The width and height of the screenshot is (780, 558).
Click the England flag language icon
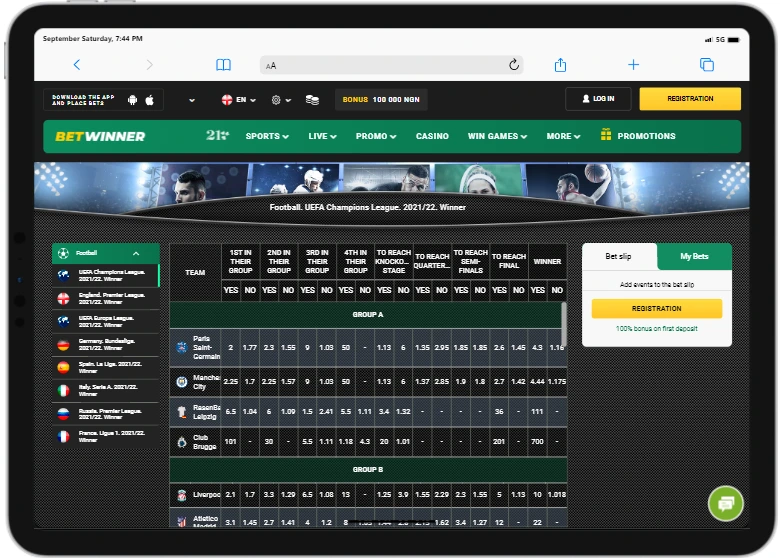(x=227, y=100)
